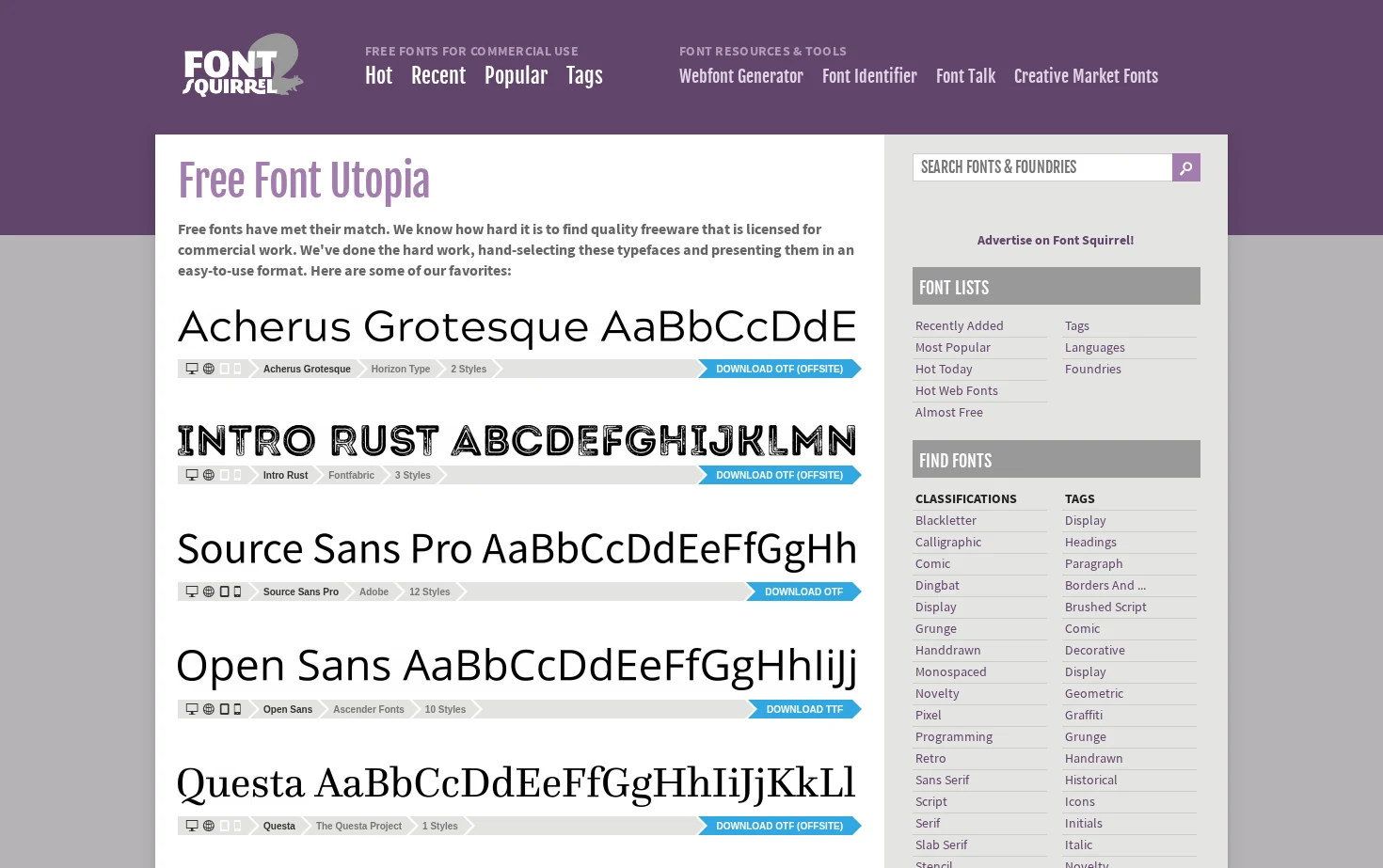Open the Font Identifier tool
The image size is (1383, 868).
(x=869, y=76)
